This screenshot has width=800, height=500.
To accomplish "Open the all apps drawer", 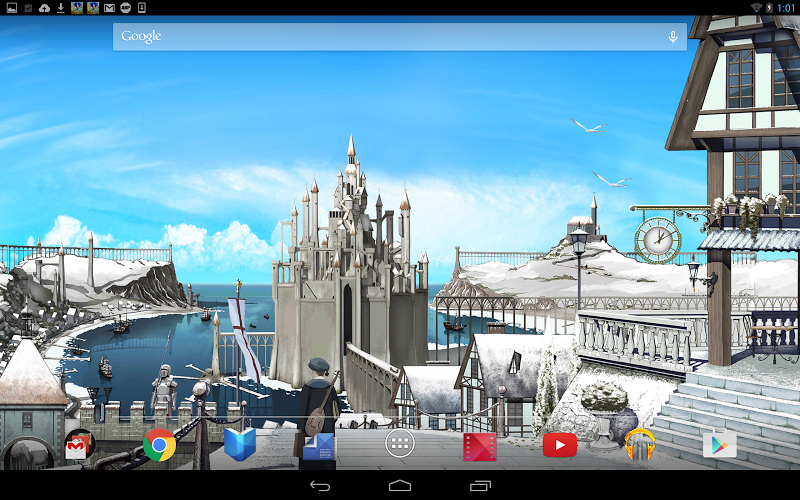I will pyautogui.click(x=399, y=444).
